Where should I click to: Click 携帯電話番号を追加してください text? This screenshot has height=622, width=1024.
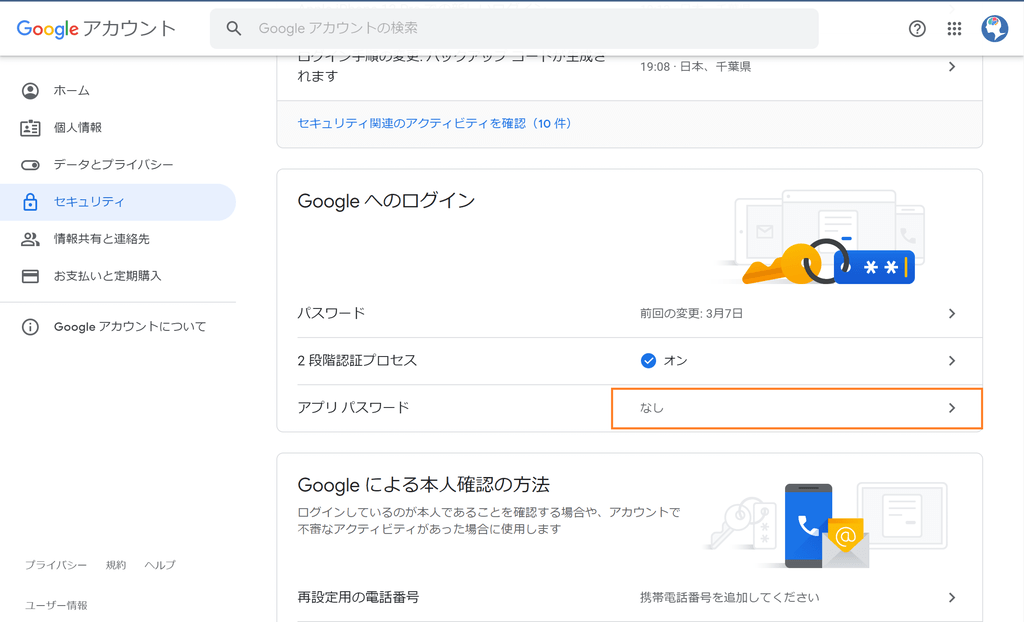click(729, 597)
